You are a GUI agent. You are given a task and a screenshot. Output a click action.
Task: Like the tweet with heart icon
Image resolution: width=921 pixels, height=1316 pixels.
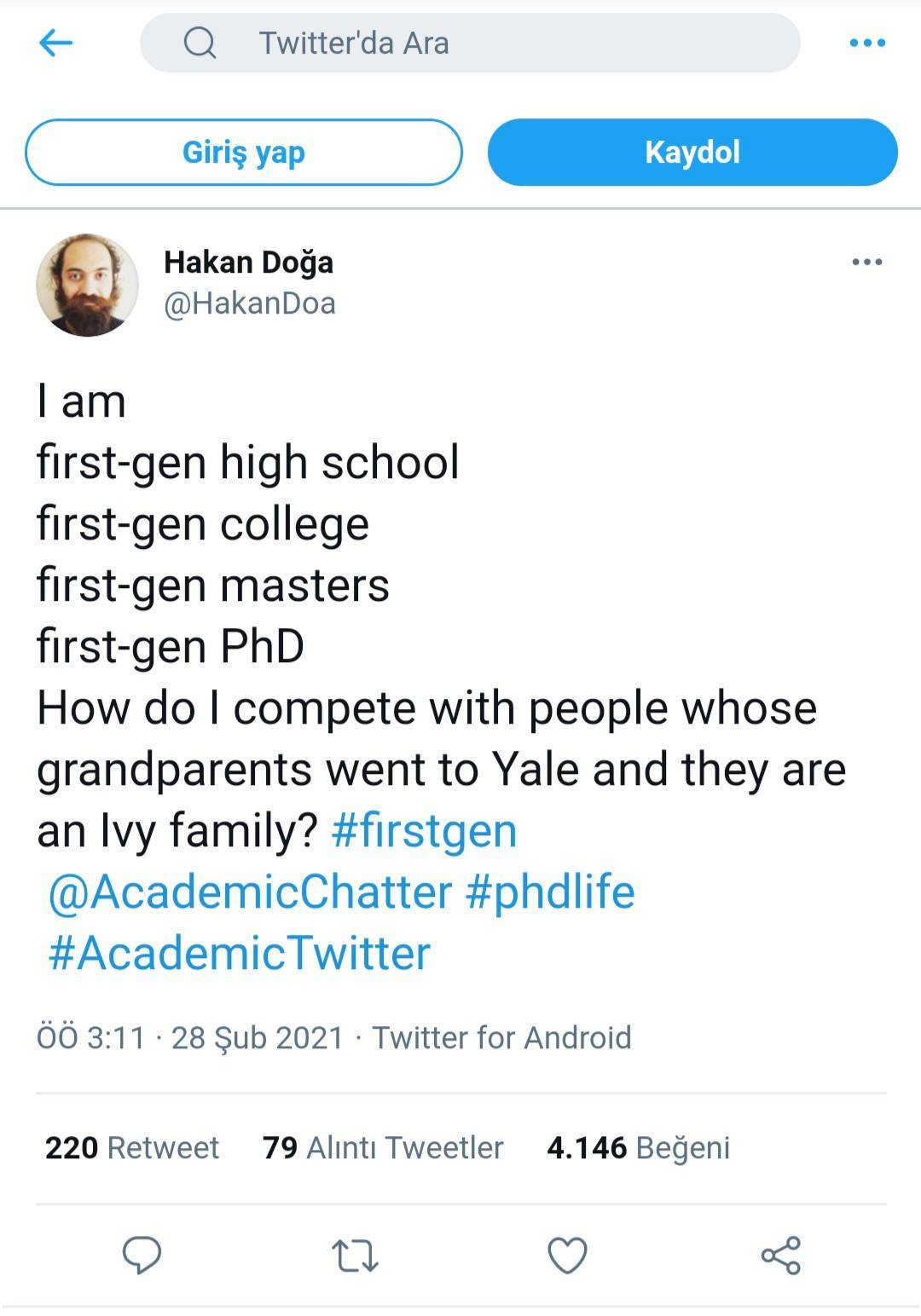pos(567,1255)
